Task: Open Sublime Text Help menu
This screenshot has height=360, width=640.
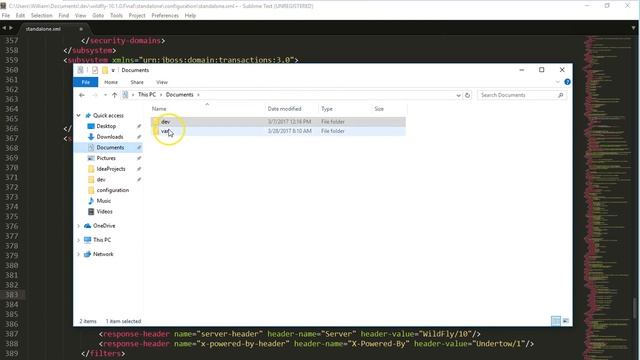Action: pos(190,16)
